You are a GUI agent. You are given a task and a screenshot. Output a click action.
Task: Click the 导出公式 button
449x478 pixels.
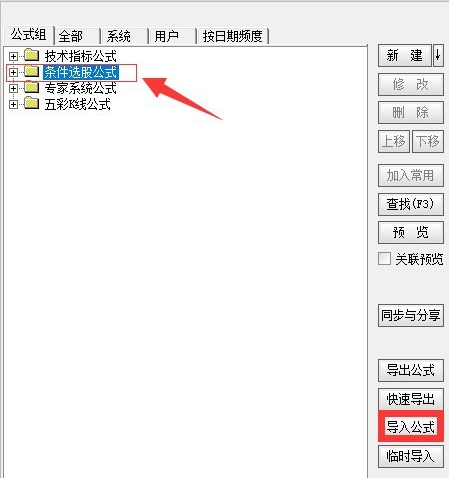(x=411, y=370)
